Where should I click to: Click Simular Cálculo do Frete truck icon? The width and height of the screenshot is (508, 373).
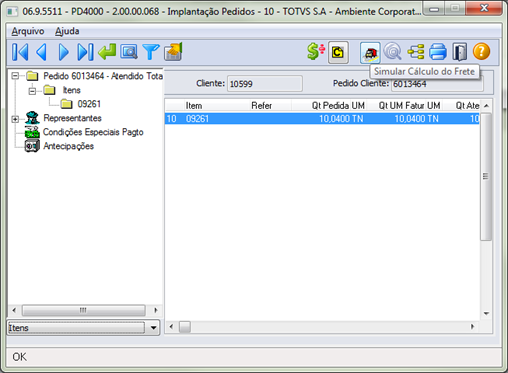(370, 52)
